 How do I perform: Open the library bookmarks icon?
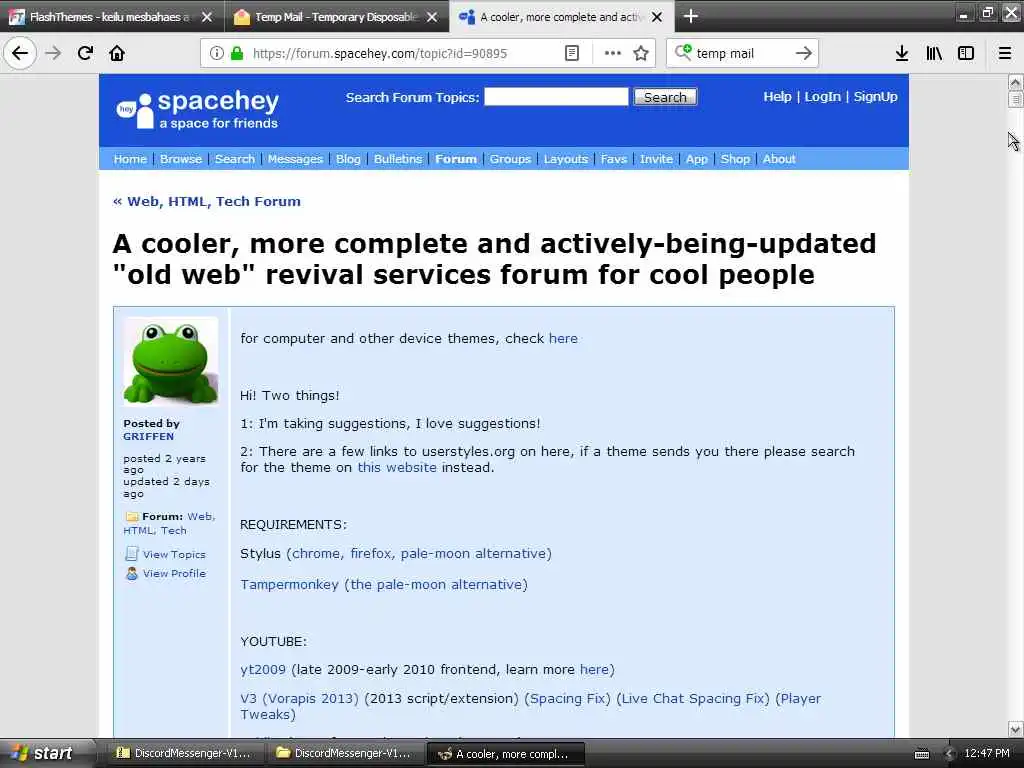point(934,53)
